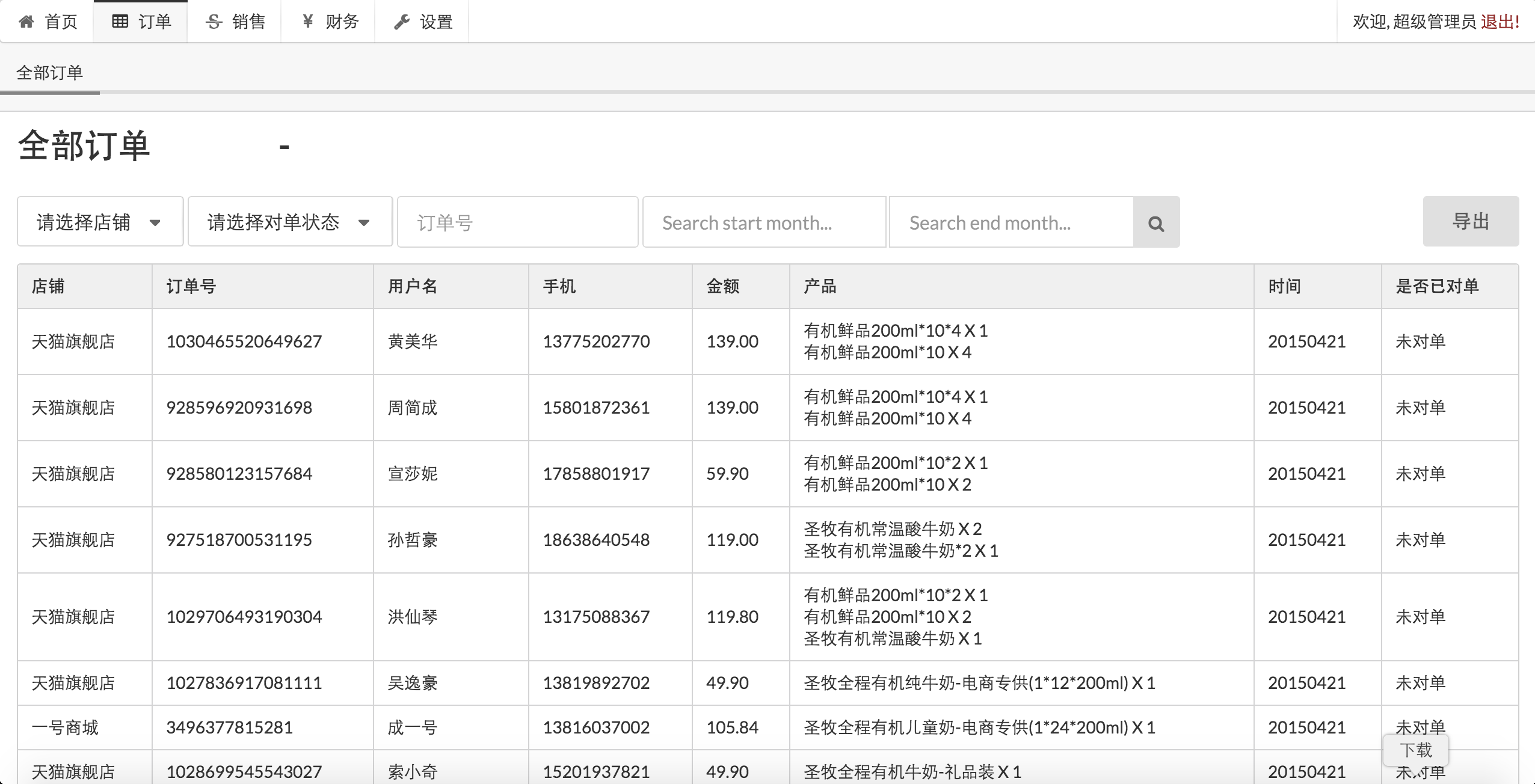Export orders with the 导出 button
1535x784 pixels.
1470,221
